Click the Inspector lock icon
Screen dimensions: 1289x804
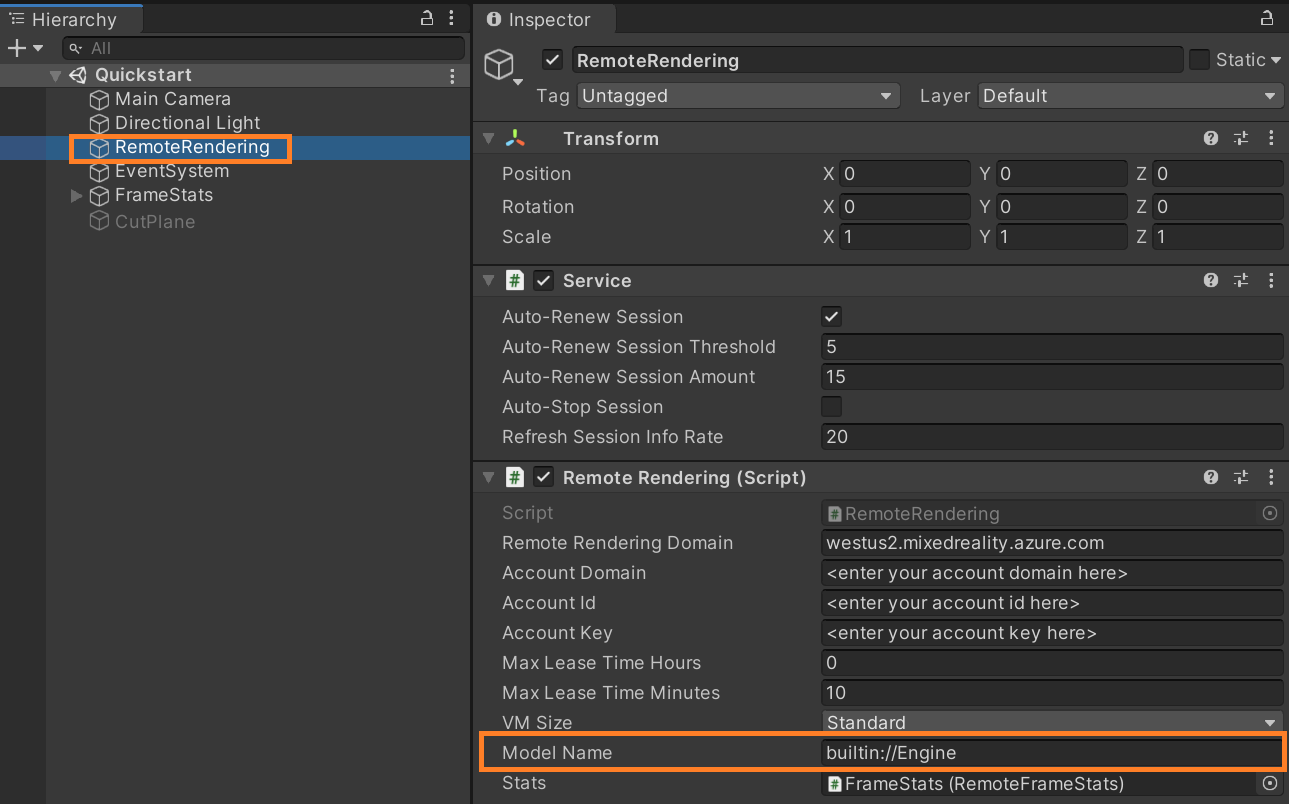click(1267, 19)
